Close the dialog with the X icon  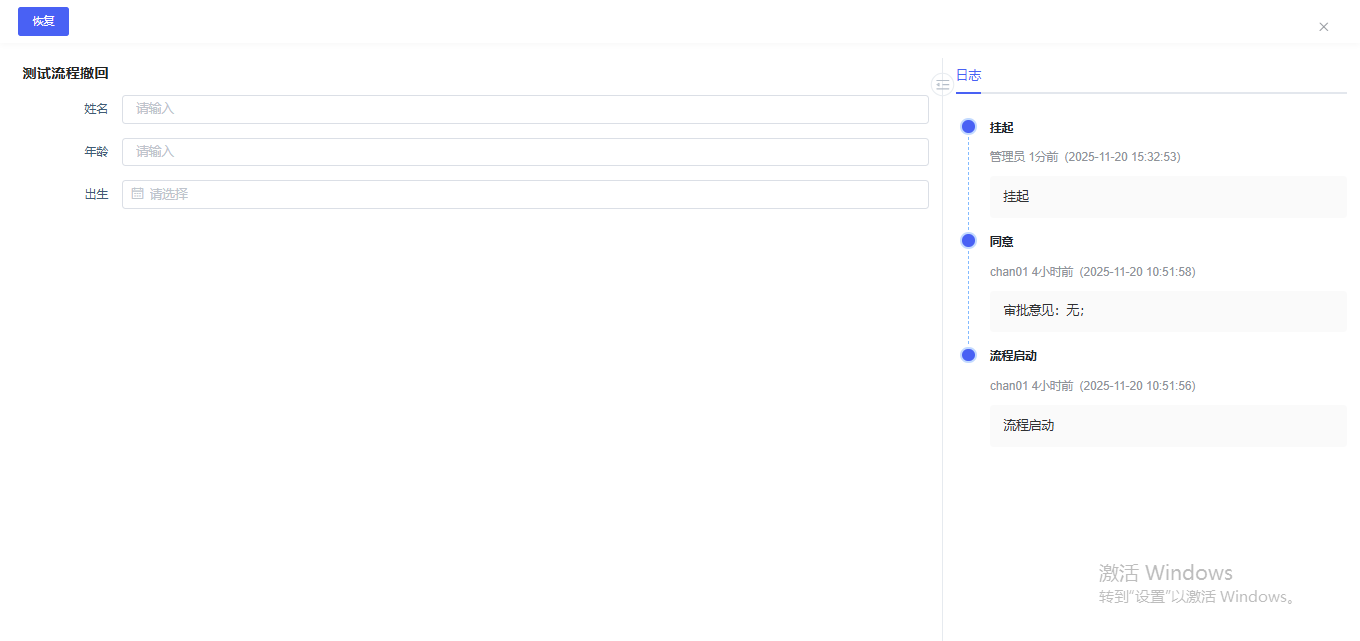point(1323,27)
